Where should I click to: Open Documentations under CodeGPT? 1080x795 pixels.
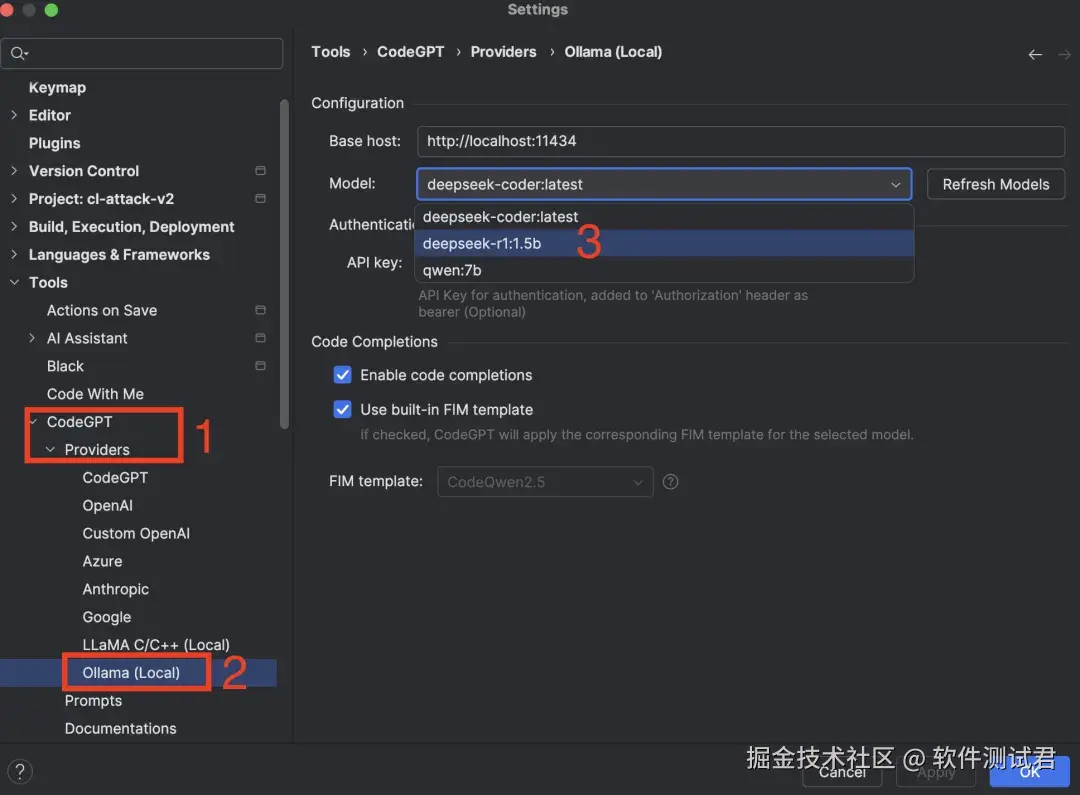point(121,728)
